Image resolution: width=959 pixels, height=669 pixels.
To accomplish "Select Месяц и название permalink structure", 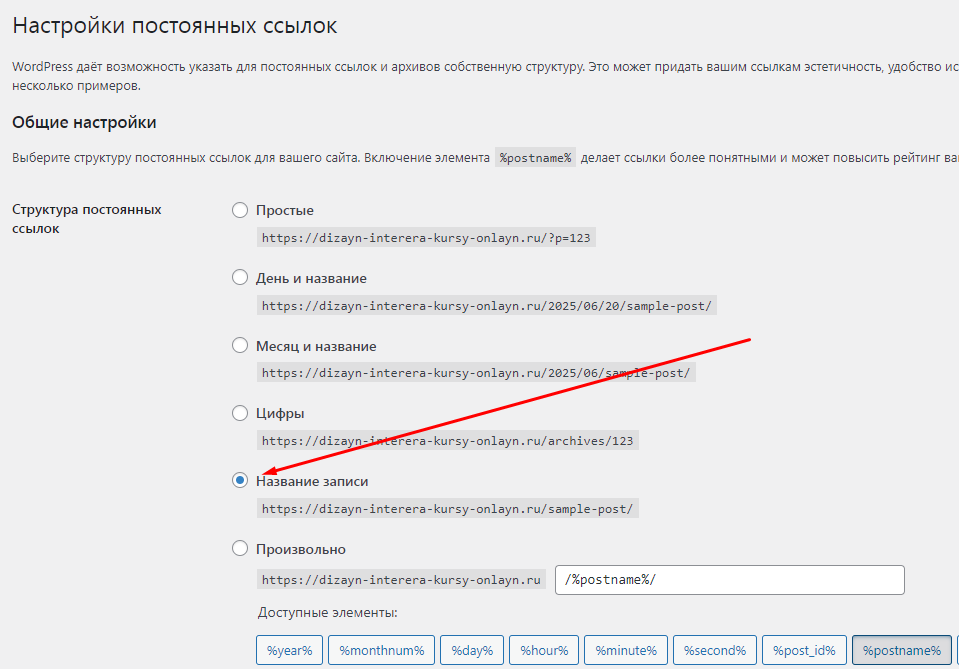I will tap(240, 345).
